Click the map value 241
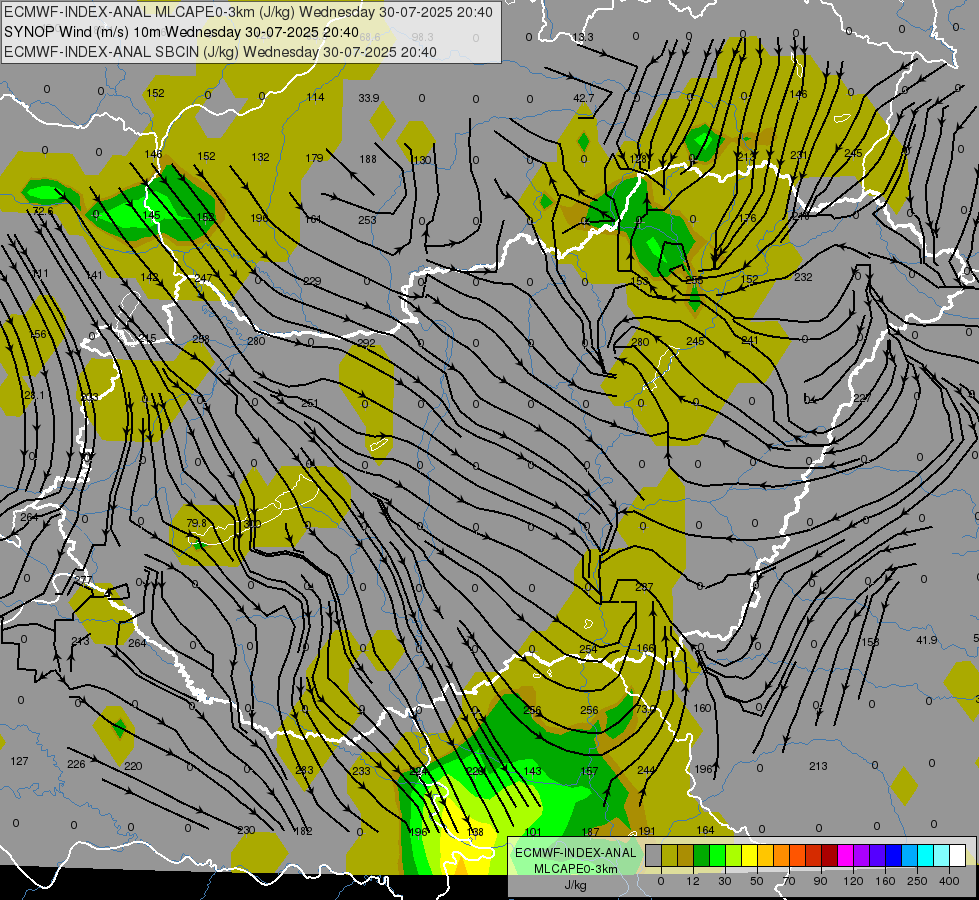Image resolution: width=979 pixels, height=900 pixels. [x=750, y=340]
